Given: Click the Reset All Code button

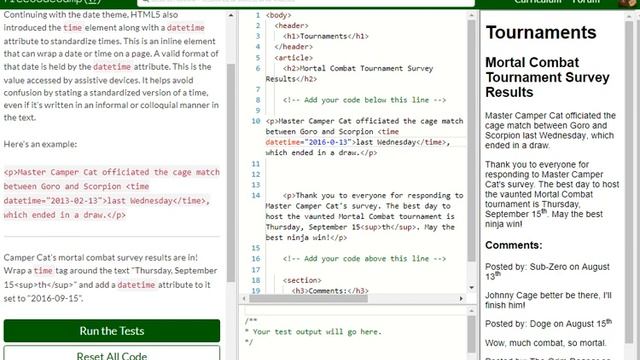Looking at the screenshot, I should (112, 353).
